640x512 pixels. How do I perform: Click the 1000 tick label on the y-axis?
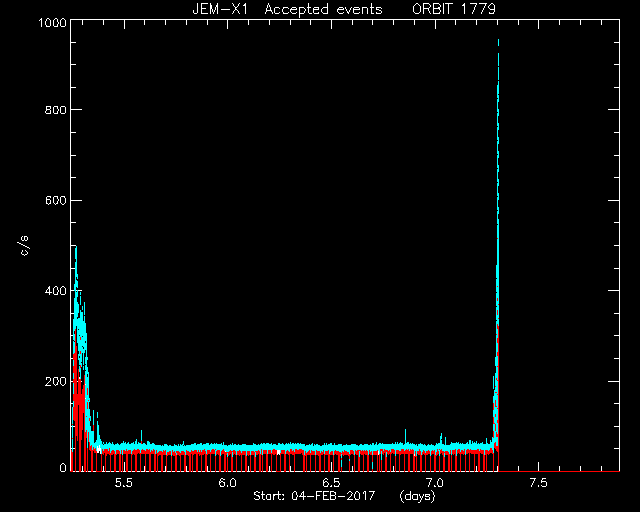tap(52, 22)
